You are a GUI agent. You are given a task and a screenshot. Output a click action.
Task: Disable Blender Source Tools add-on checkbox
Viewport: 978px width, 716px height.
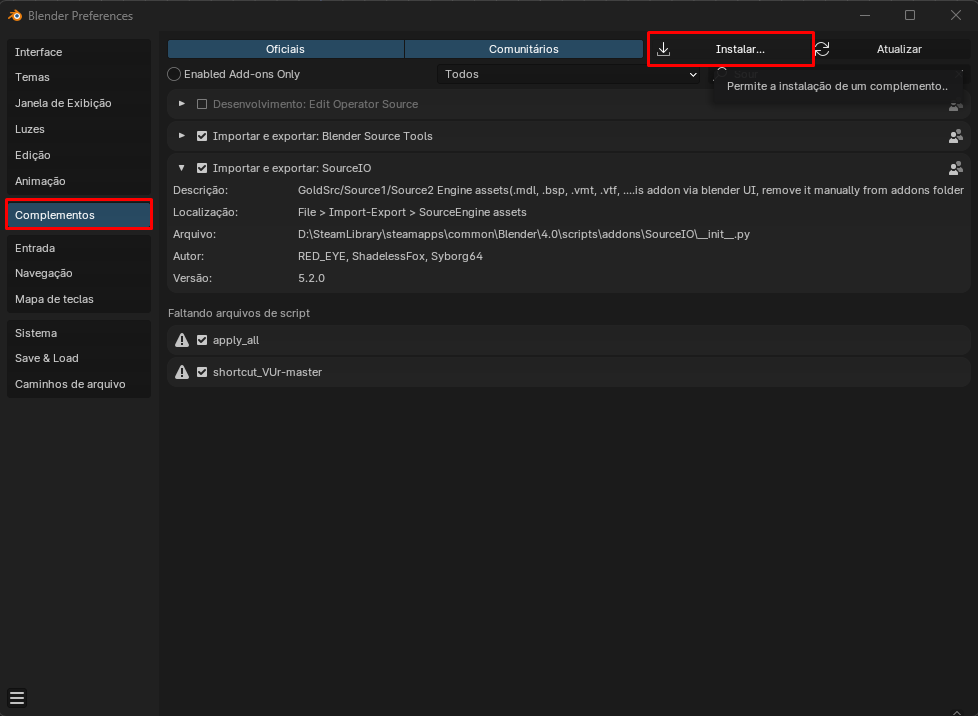coord(202,136)
